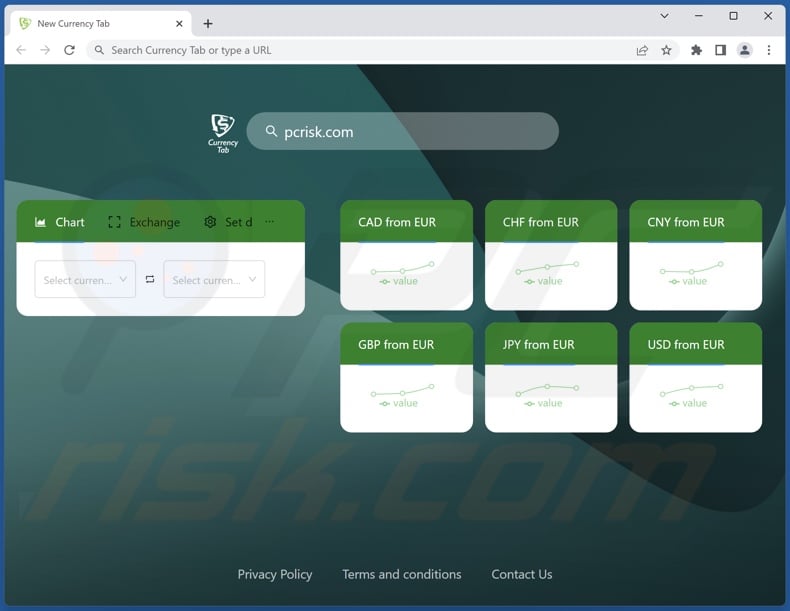Open Terms and conditions link

402,574
